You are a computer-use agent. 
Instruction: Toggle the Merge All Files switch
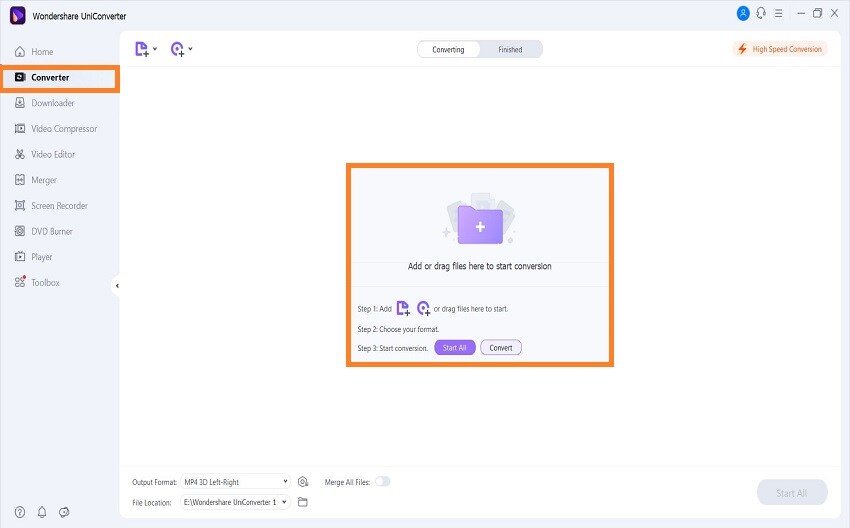(x=383, y=481)
